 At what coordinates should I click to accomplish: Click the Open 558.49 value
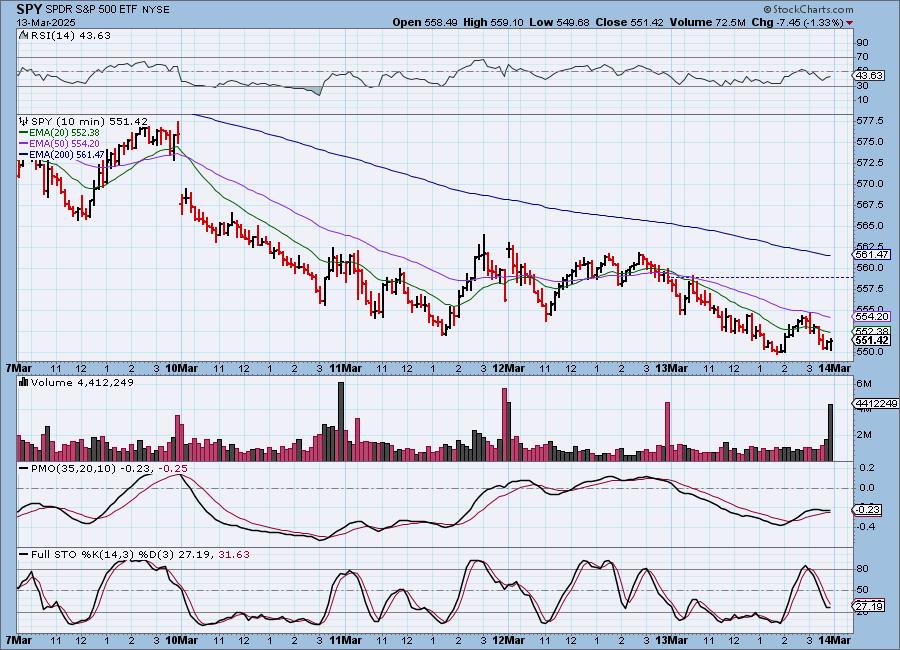point(425,22)
